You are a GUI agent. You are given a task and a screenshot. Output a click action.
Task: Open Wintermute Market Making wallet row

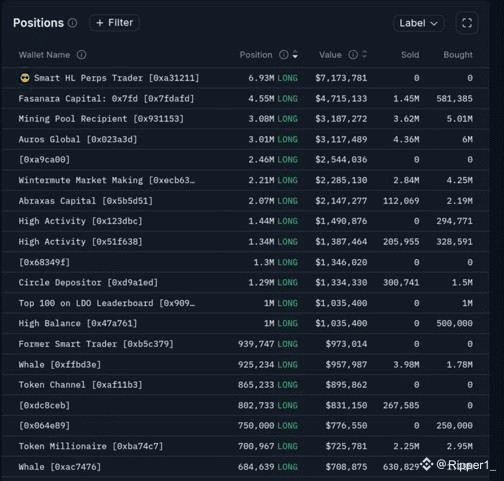point(245,180)
